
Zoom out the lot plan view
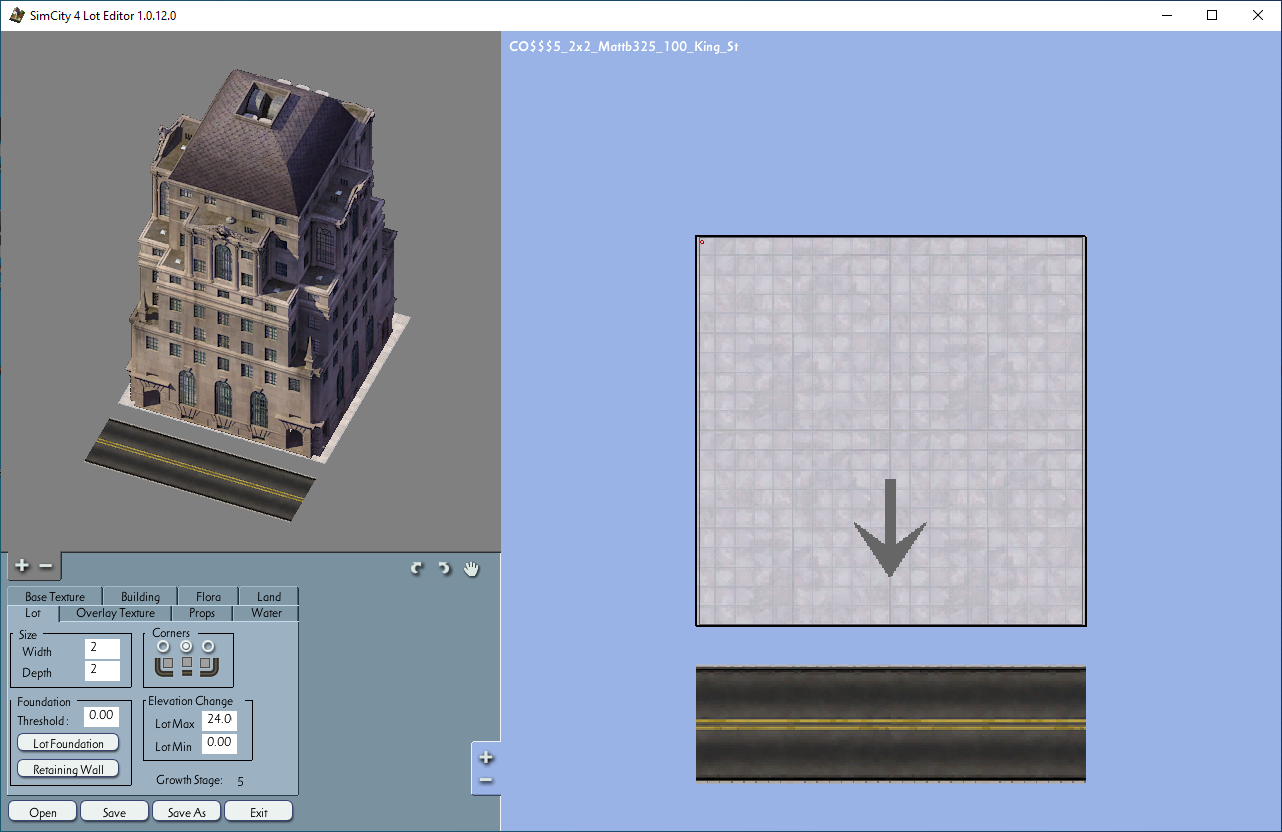pyautogui.click(x=486, y=780)
